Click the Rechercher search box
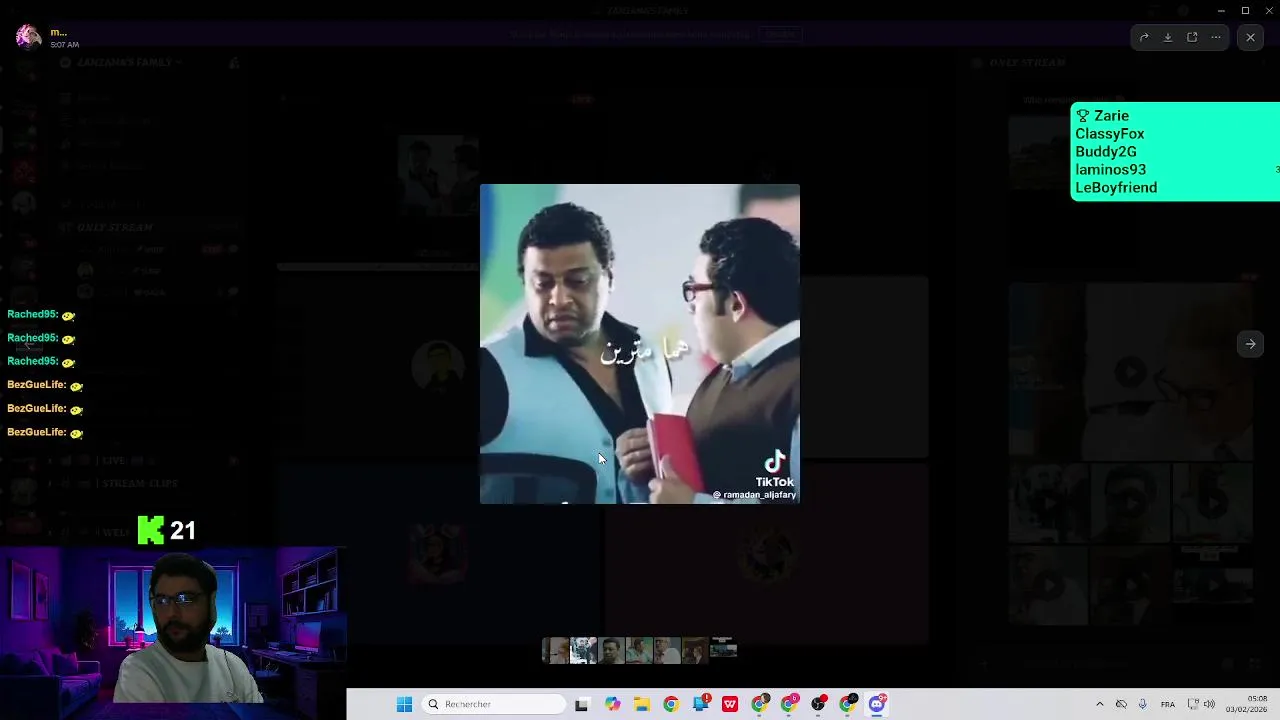 (494, 704)
